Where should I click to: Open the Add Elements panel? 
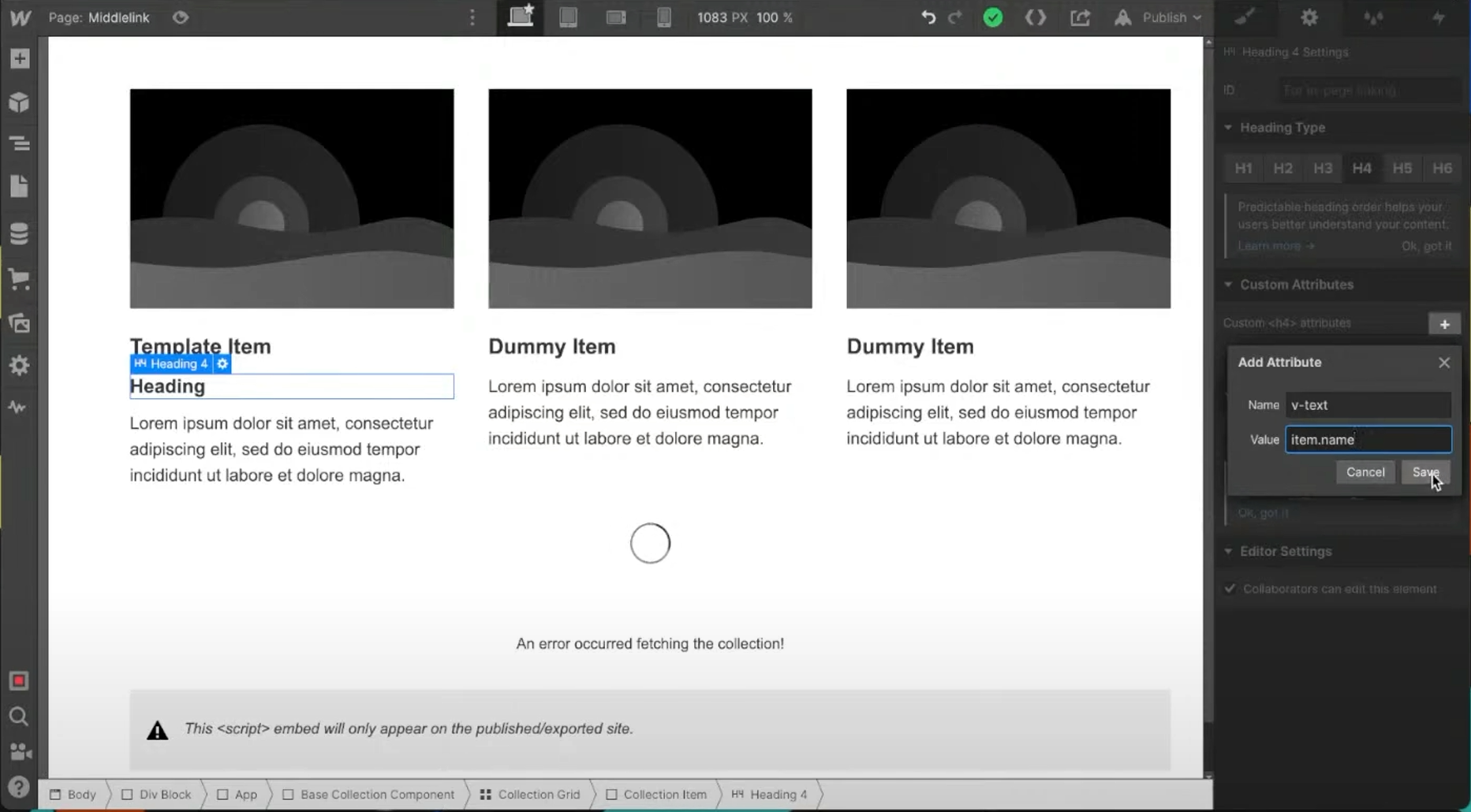tap(20, 58)
